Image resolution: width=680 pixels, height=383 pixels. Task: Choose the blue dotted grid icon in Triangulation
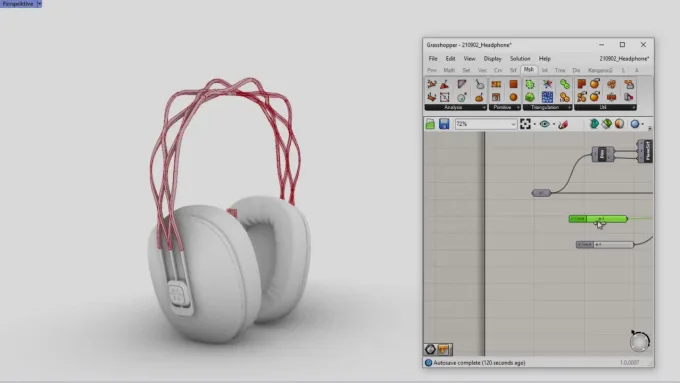(x=547, y=97)
